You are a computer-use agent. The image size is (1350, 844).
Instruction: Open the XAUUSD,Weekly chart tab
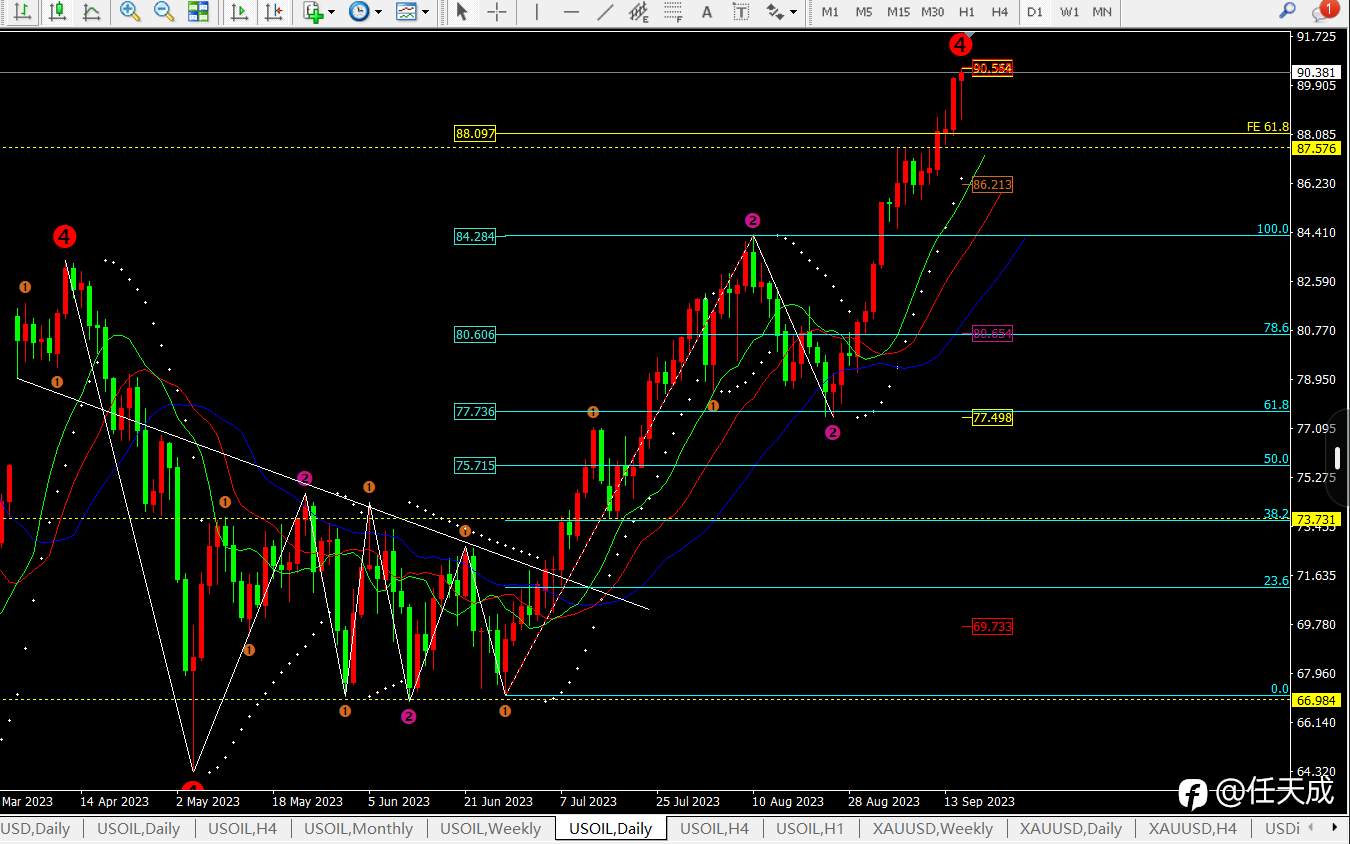[x=932, y=828]
